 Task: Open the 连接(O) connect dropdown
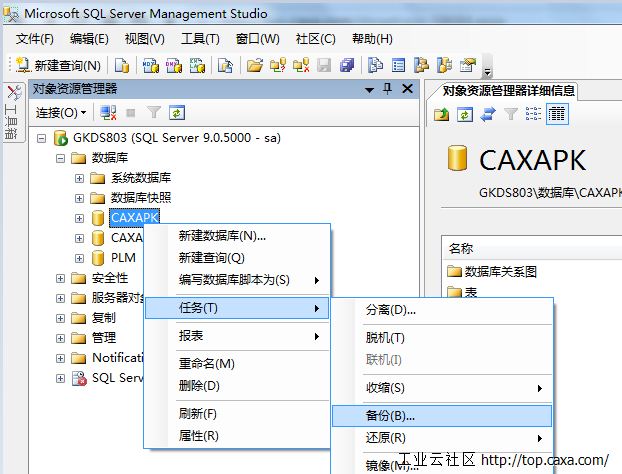point(61,113)
